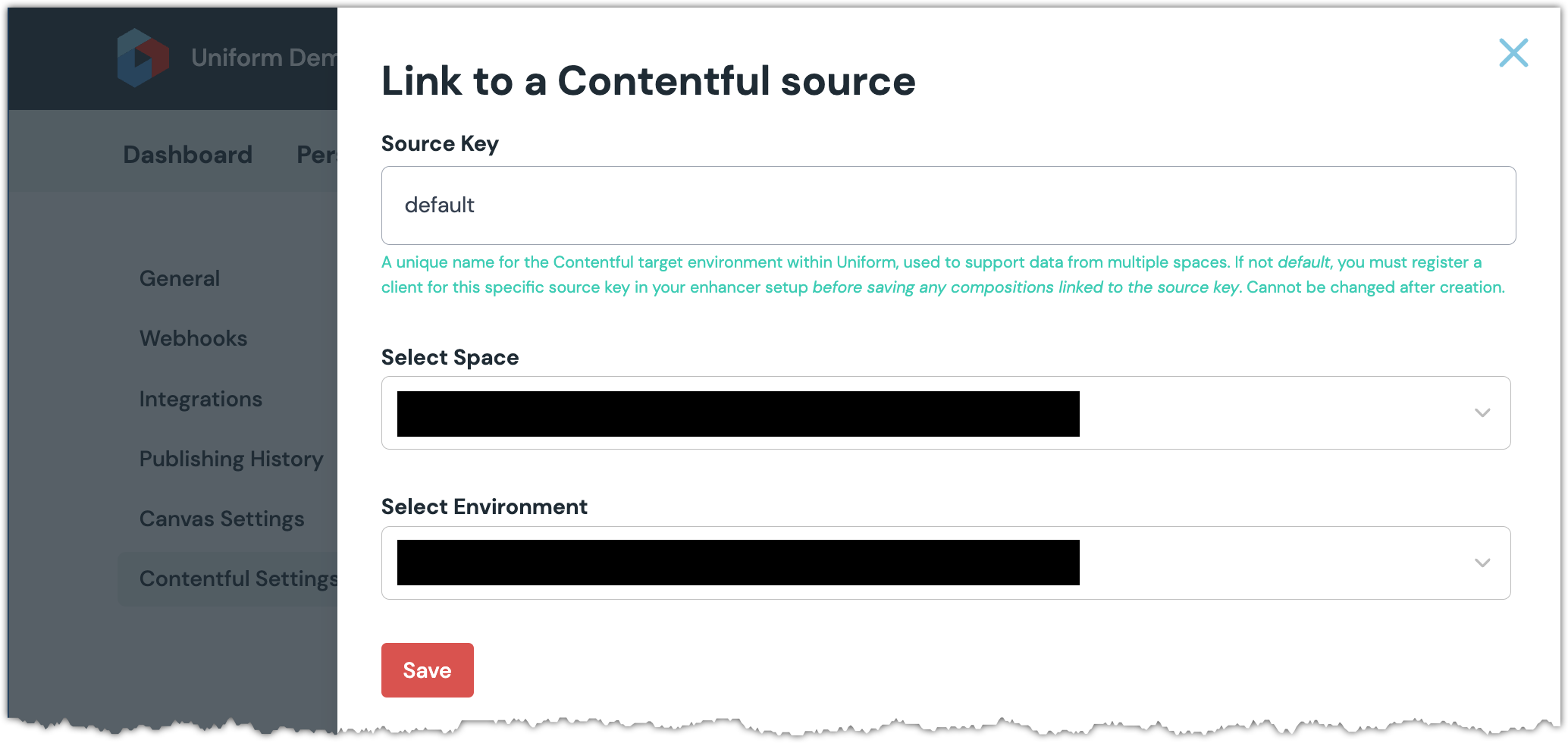Viewport: 1568px width, 743px height.
Task: Expand the Select Environment dropdown chevron
Action: coord(1482,563)
